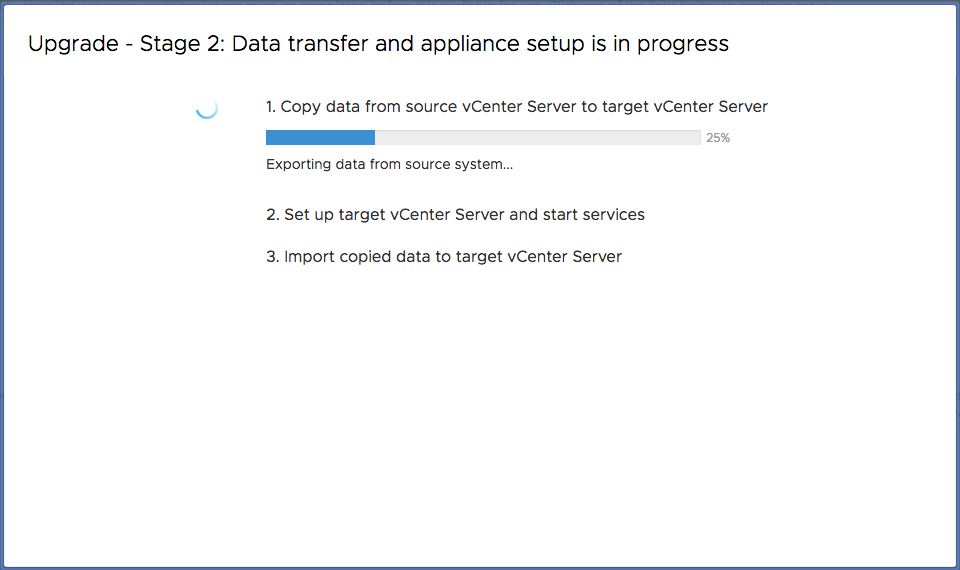This screenshot has height=570, width=960.
Task: Click the blue filled portion of progress bar
Action: (x=320, y=138)
